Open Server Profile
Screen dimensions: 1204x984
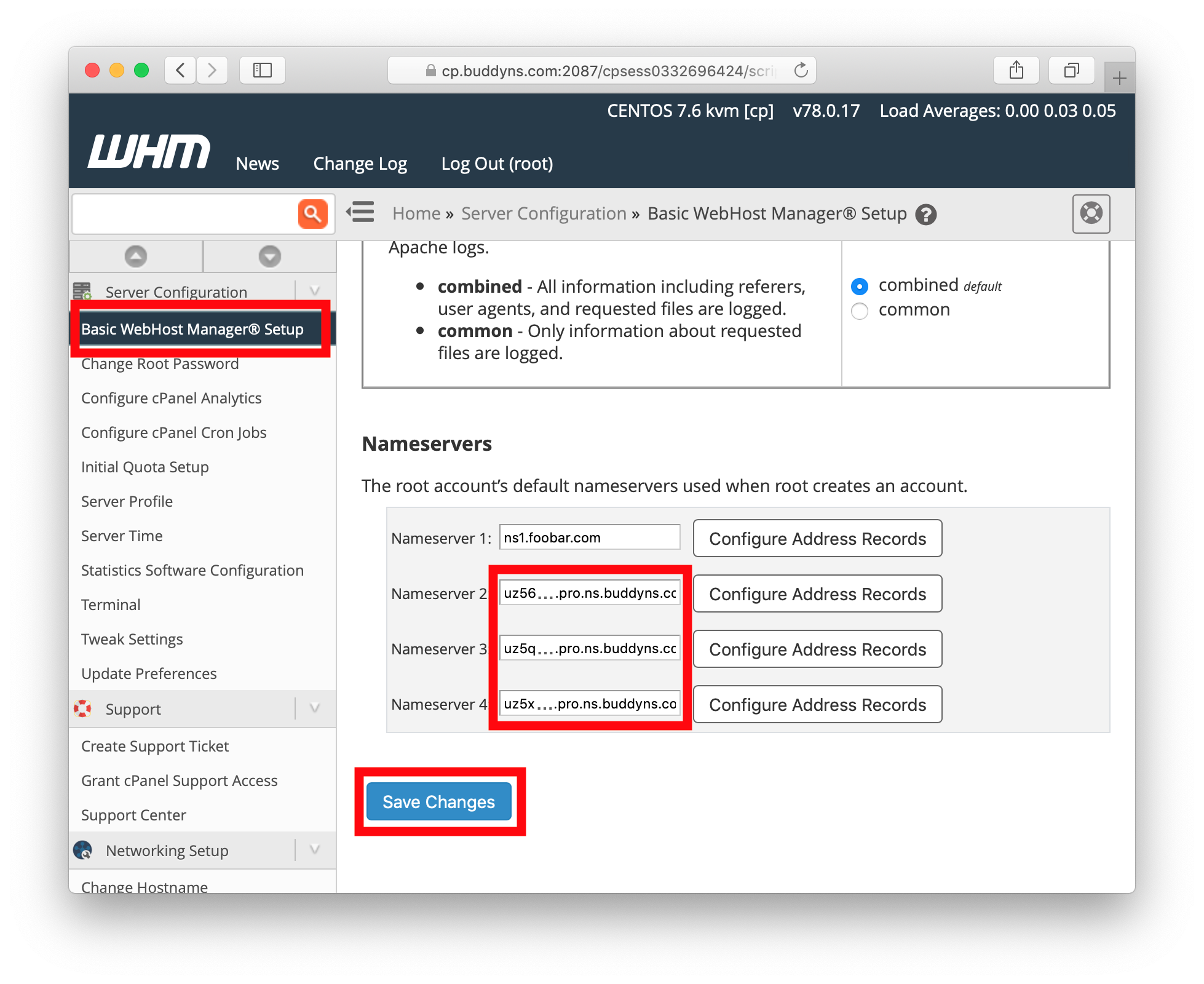[127, 501]
